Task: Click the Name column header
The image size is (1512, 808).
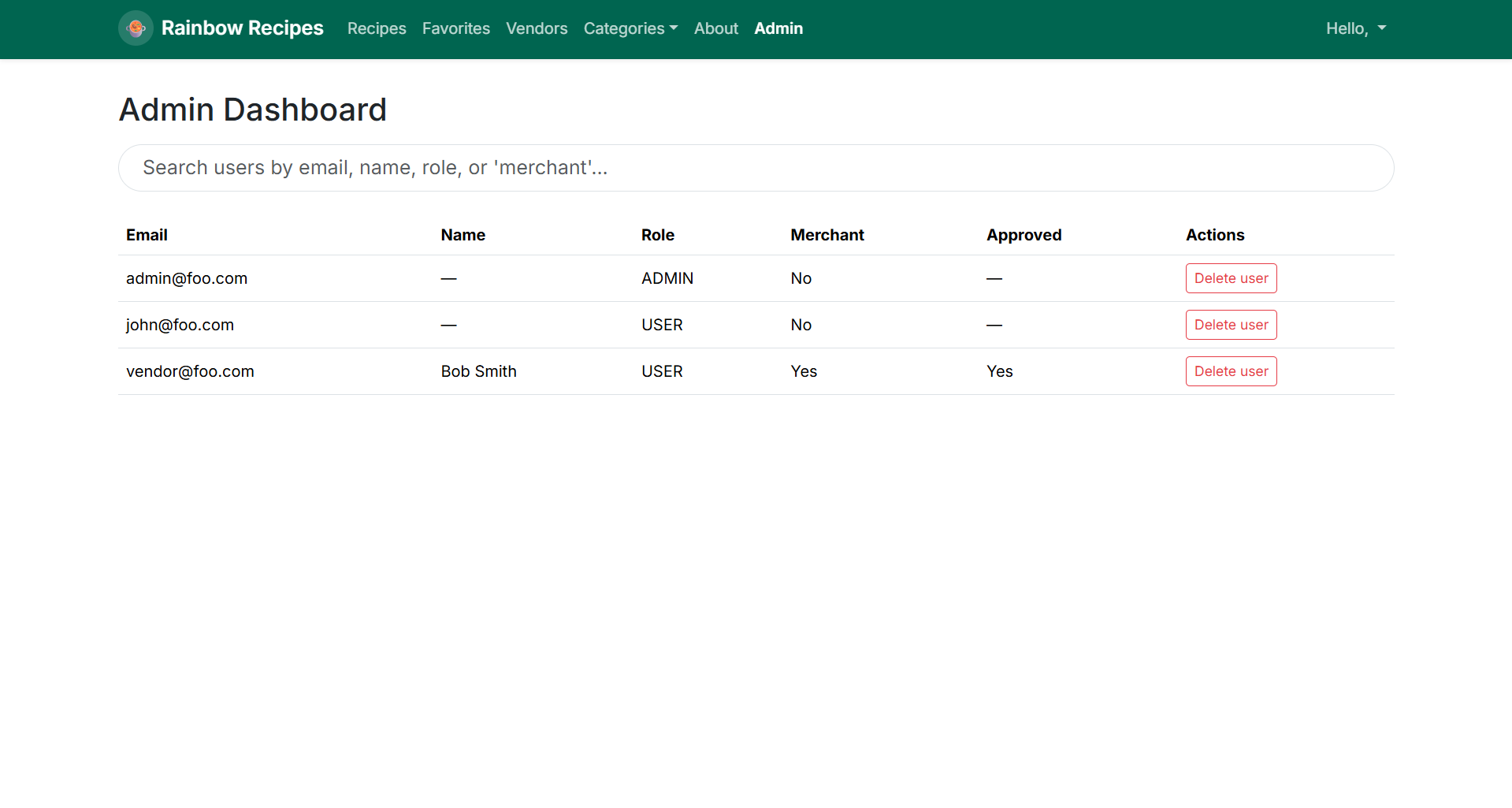Action: click(x=463, y=235)
